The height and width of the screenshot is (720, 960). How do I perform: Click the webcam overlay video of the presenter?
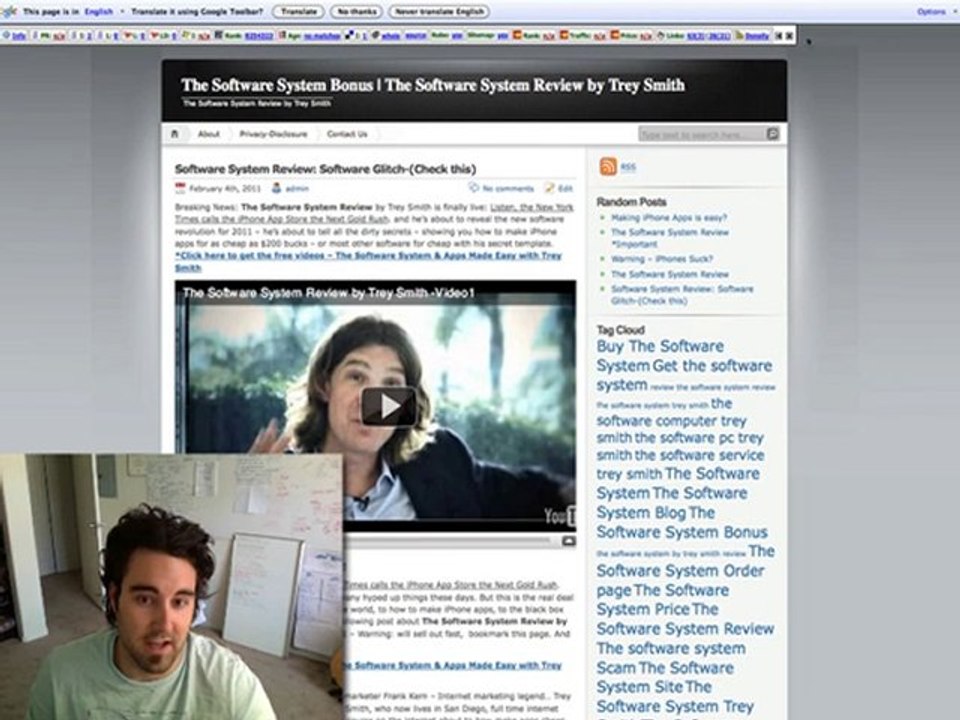click(171, 587)
